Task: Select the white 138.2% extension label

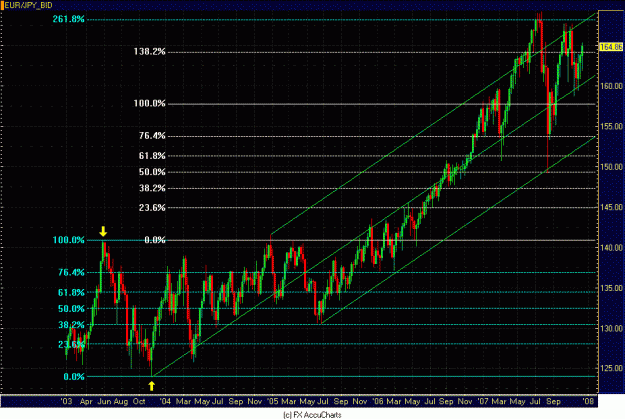Action: pyautogui.click(x=149, y=51)
